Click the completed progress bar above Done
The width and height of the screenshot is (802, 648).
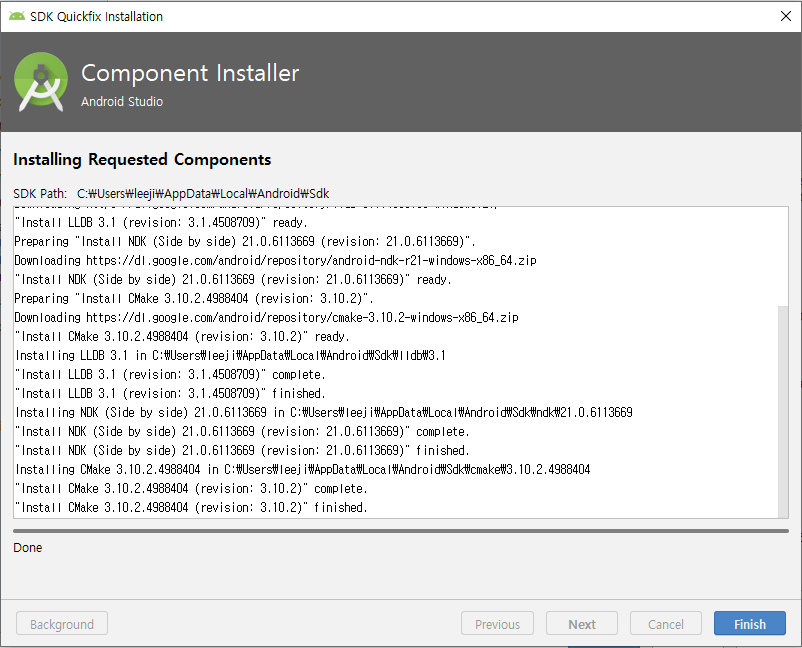tap(400, 531)
